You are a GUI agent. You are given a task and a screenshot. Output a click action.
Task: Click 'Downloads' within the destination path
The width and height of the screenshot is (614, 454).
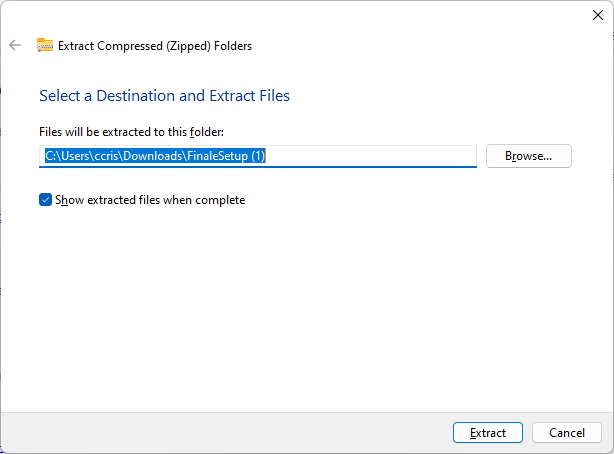click(153, 156)
